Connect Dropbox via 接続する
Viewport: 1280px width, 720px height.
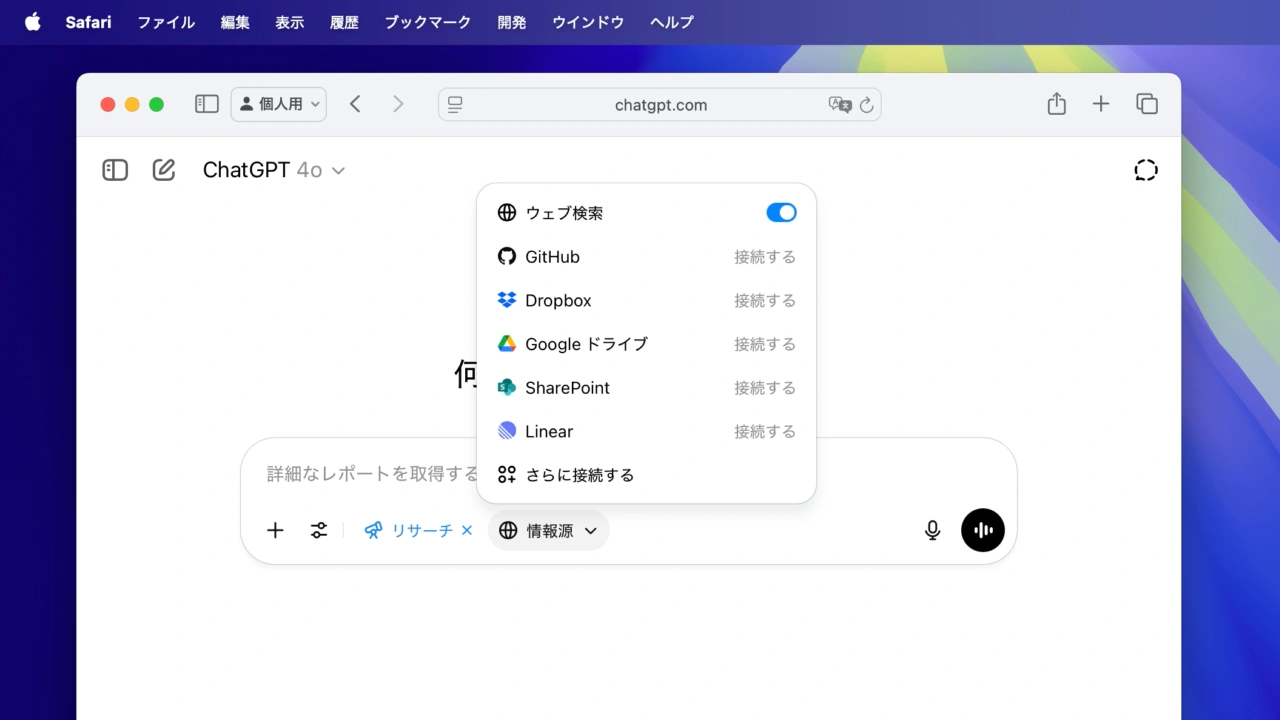(x=764, y=300)
